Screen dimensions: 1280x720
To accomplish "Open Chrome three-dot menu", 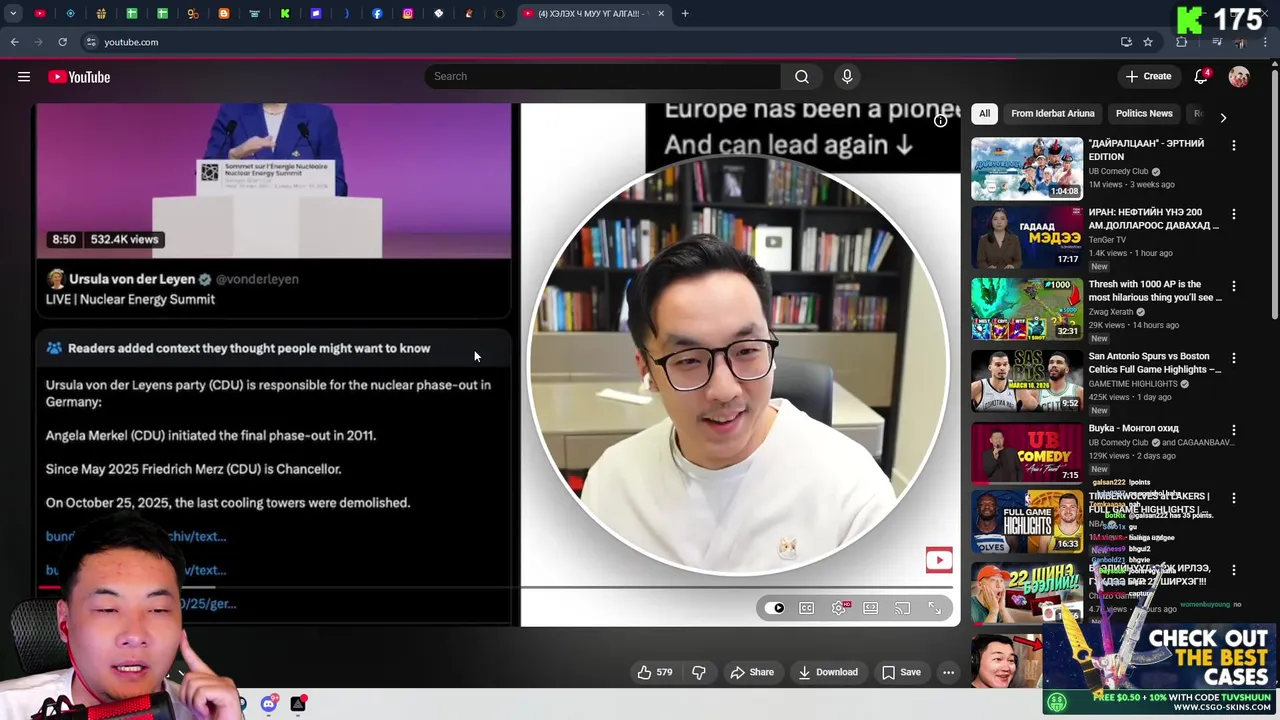I will point(1266,42).
